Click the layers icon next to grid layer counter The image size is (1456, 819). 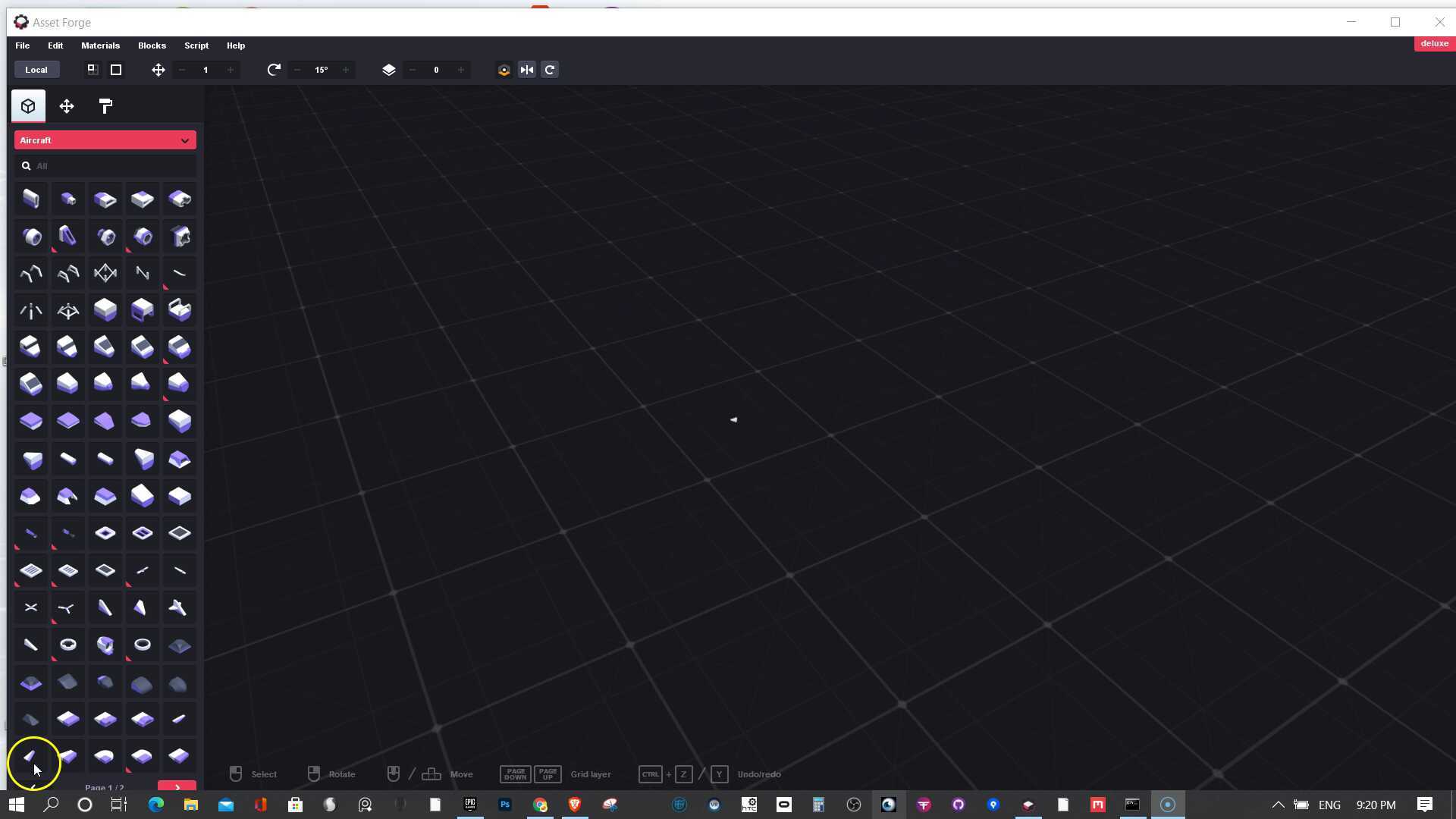[x=389, y=69]
